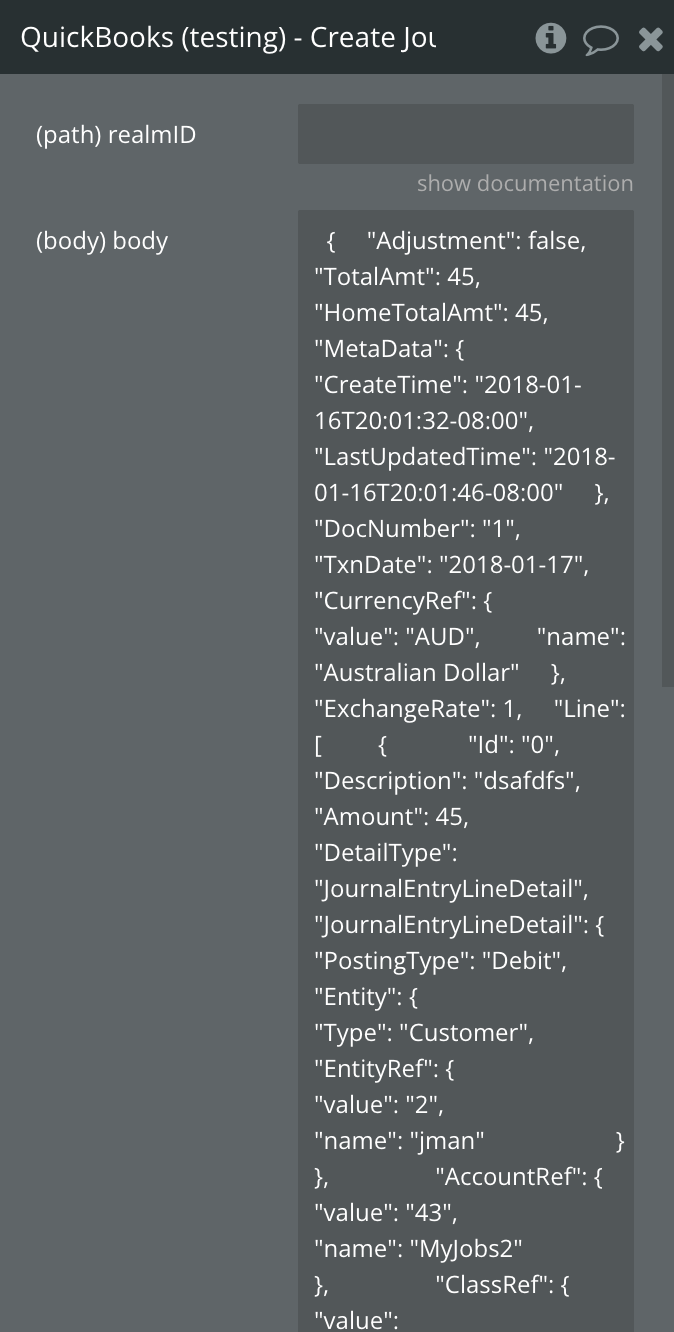
Task: Place cursor on "Adjustment": false in body
Action: click(476, 241)
